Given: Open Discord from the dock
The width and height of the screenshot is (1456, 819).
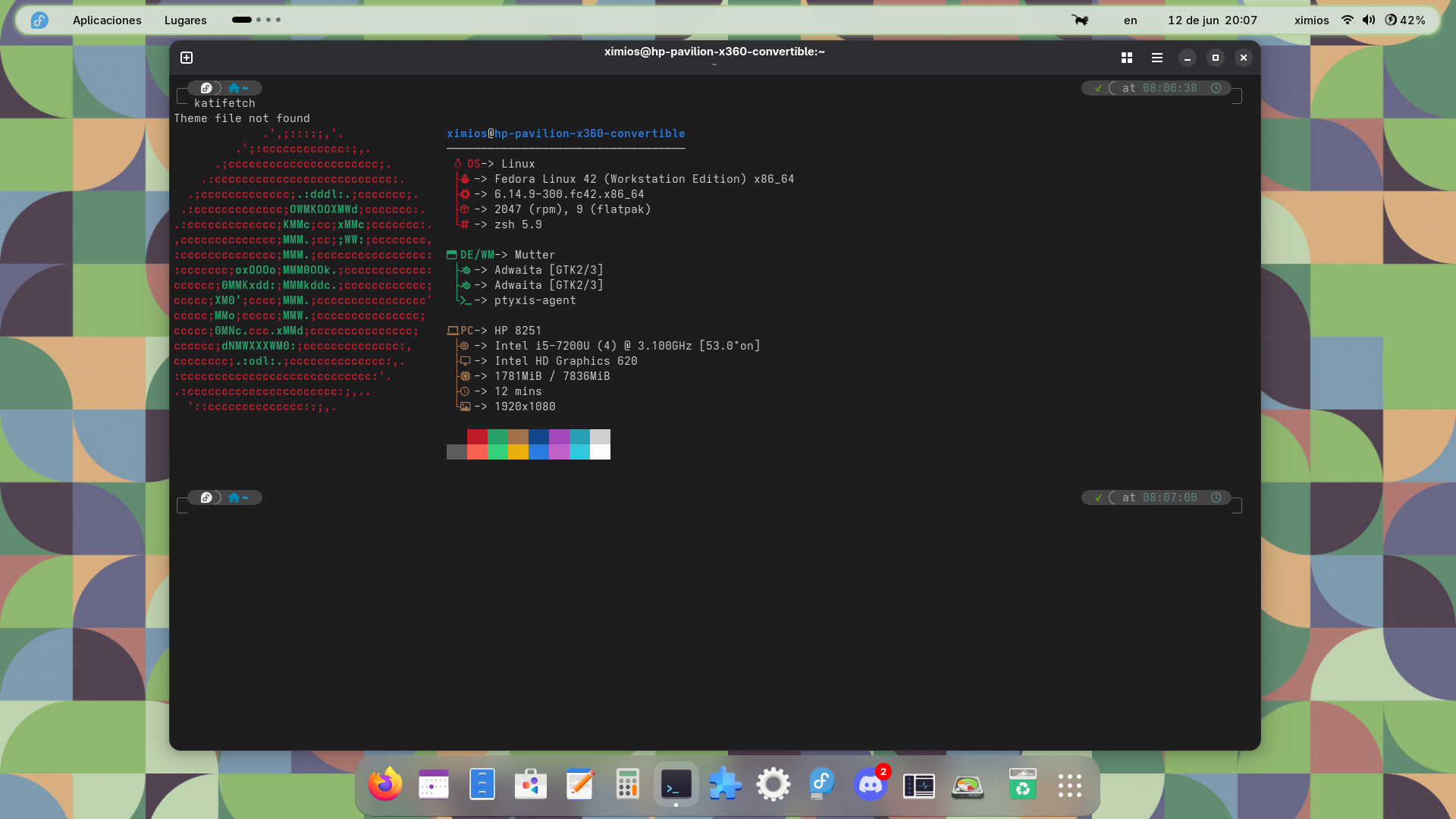Looking at the screenshot, I should [871, 785].
